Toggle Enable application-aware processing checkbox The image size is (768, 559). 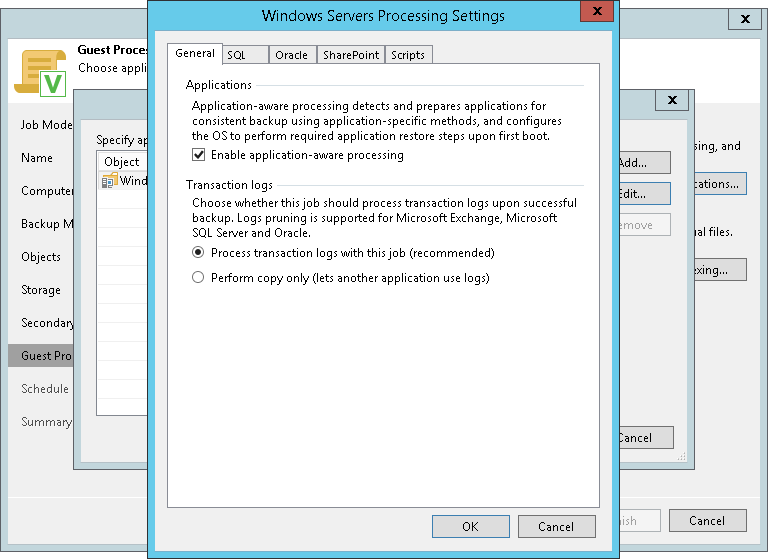click(x=198, y=155)
